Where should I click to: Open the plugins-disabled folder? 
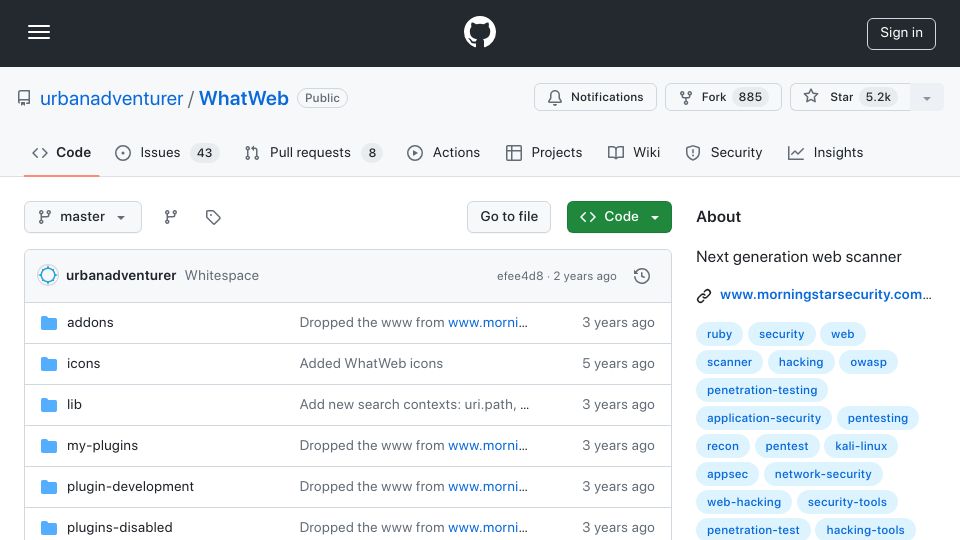(119, 527)
